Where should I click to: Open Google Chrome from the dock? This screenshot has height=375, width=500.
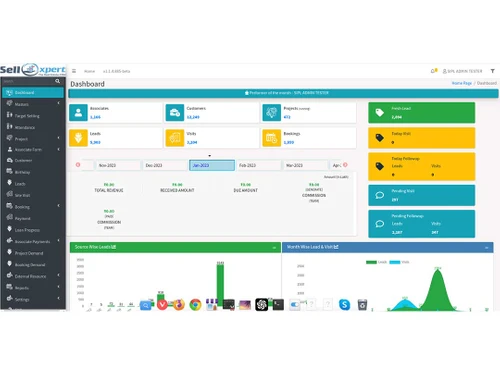point(195,305)
